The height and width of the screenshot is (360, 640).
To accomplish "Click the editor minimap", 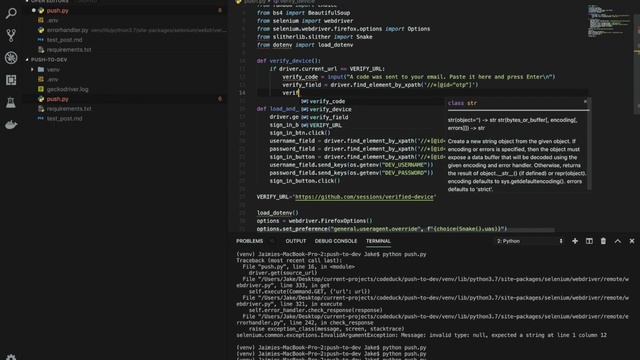I will tap(609, 21).
